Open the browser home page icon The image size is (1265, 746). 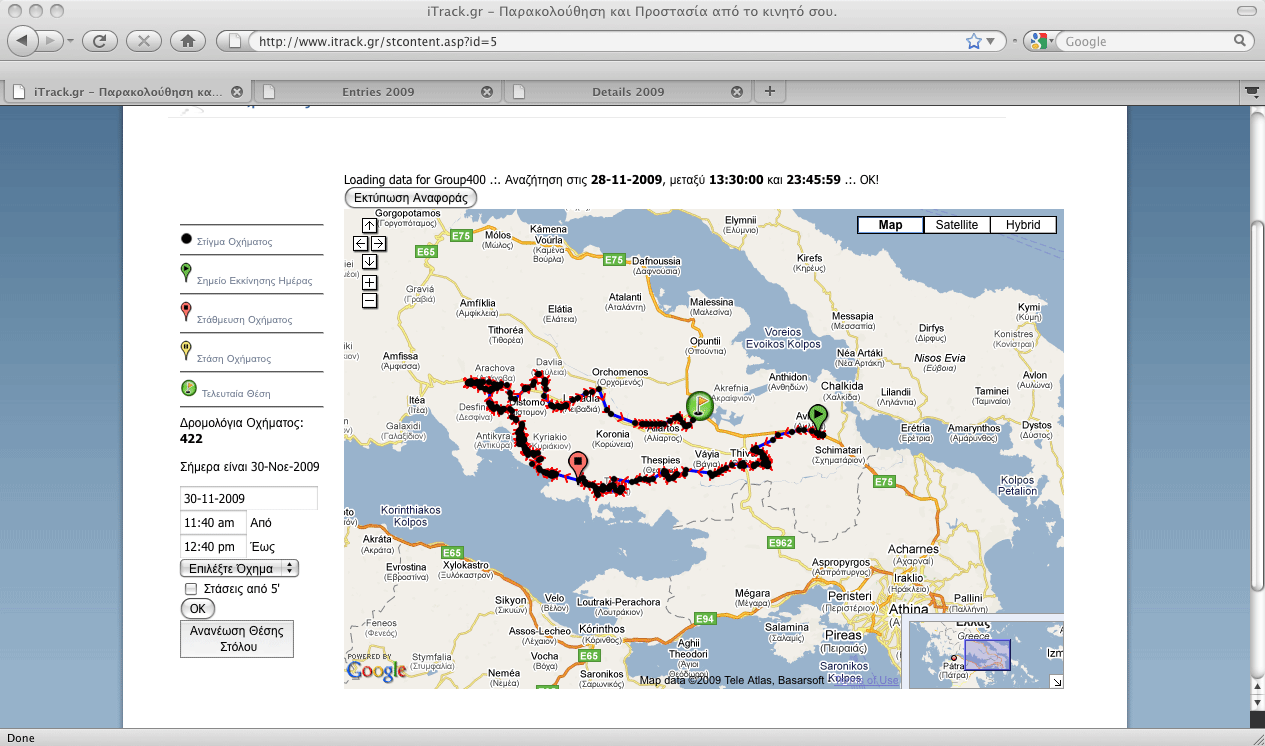click(188, 41)
